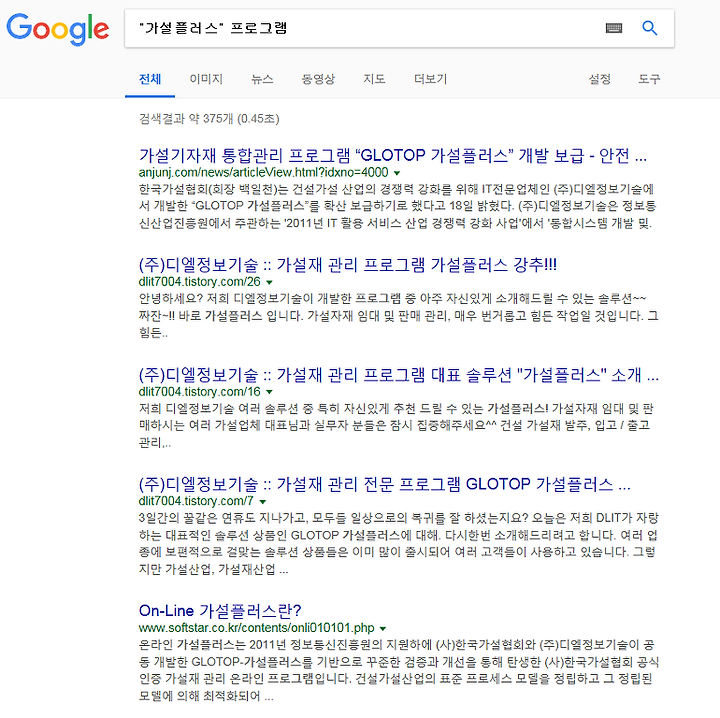Click the green URL dlit7004.tistory.com/7
This screenshot has height=718, width=720.
coord(196,501)
